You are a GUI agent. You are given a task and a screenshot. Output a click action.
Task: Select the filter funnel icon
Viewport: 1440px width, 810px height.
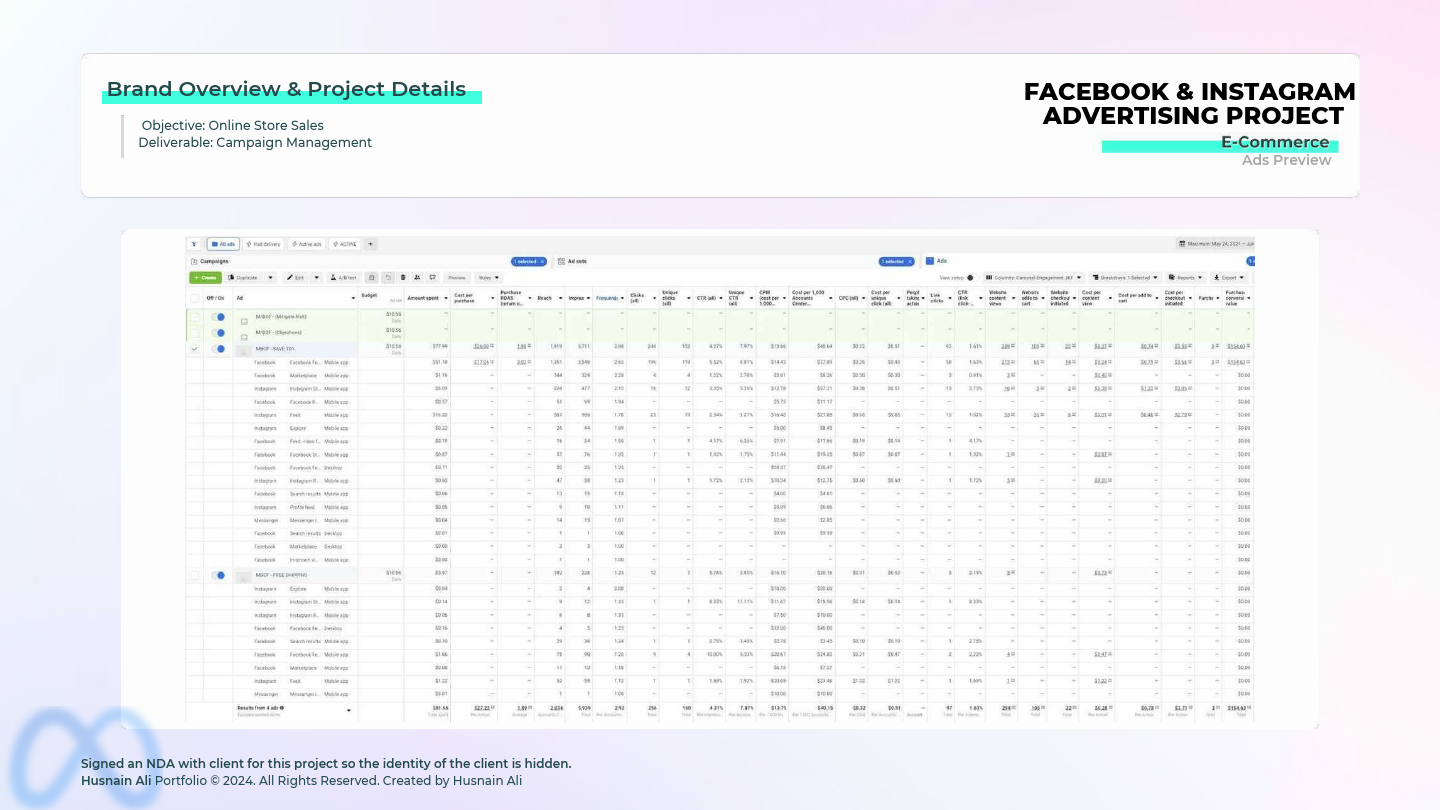point(194,244)
